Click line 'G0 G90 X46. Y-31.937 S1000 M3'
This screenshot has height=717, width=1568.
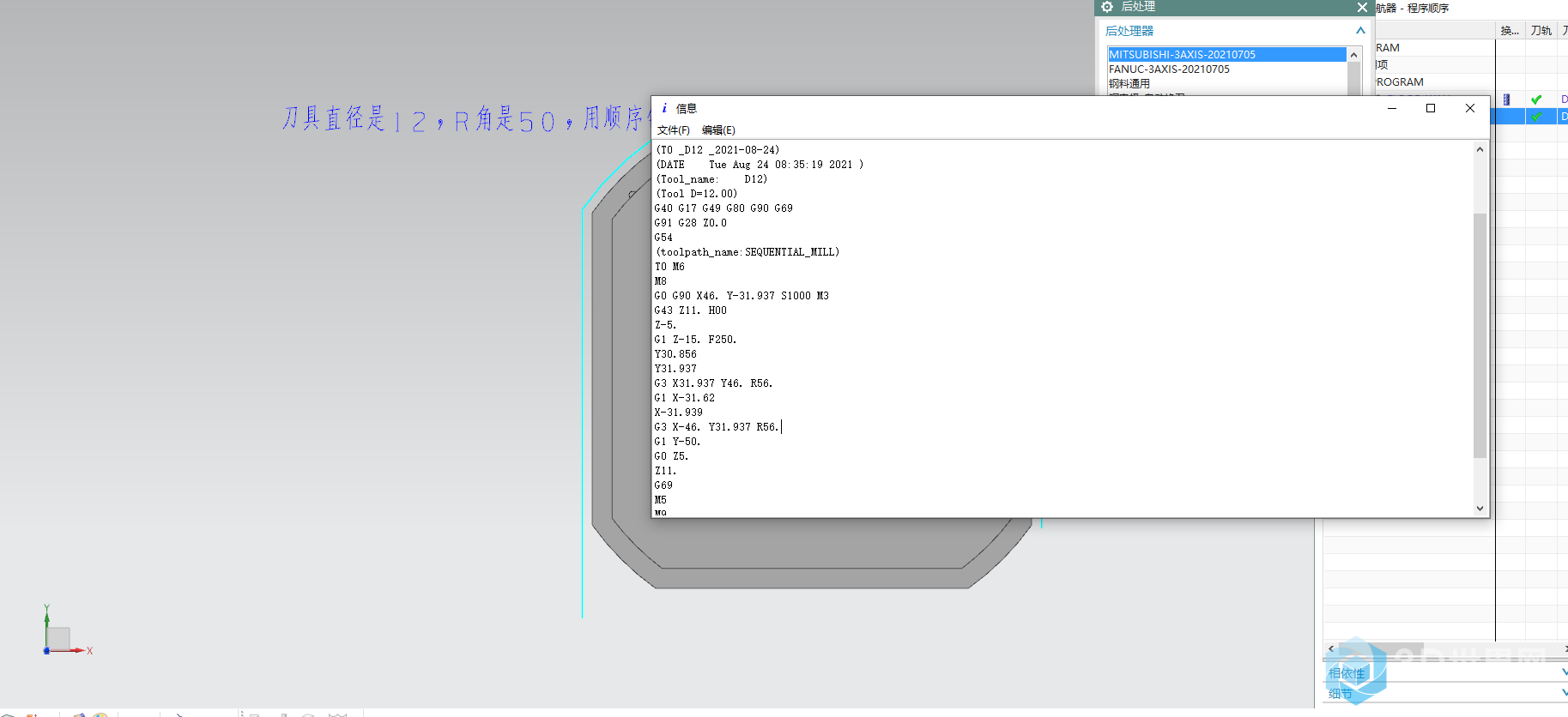pos(742,296)
